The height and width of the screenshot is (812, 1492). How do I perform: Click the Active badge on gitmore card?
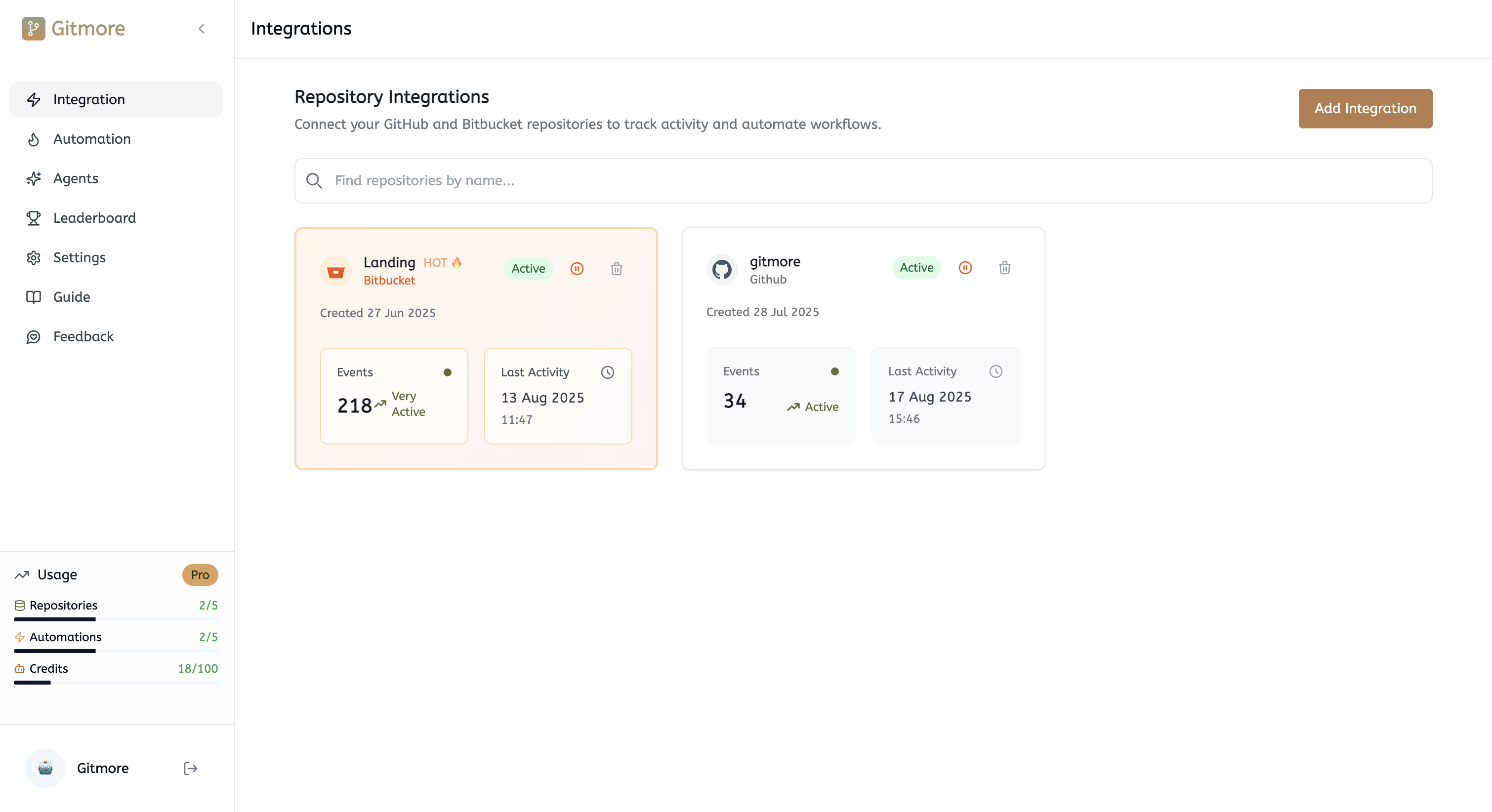916,268
